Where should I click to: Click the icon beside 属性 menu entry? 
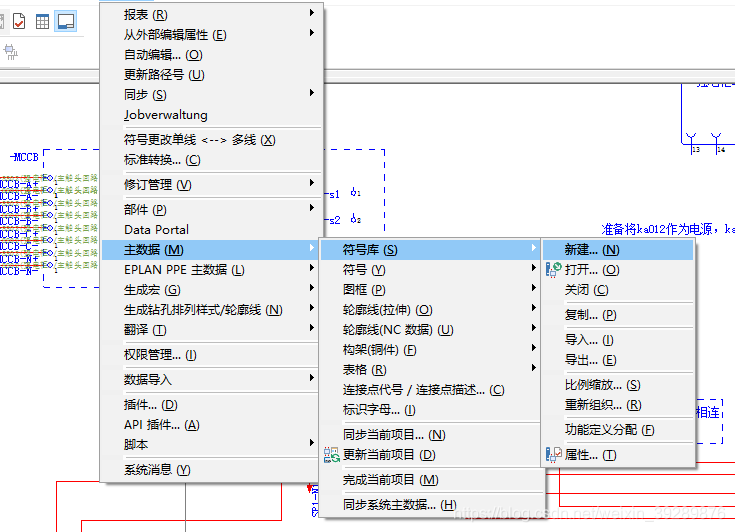point(554,455)
